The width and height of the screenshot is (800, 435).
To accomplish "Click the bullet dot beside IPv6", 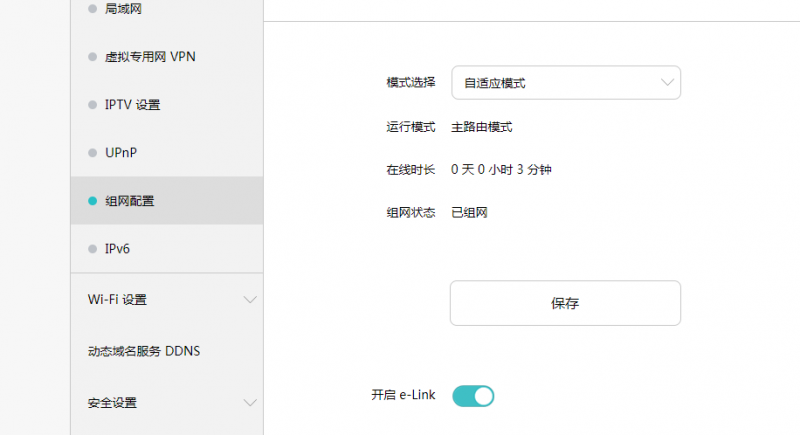I will 92,249.
